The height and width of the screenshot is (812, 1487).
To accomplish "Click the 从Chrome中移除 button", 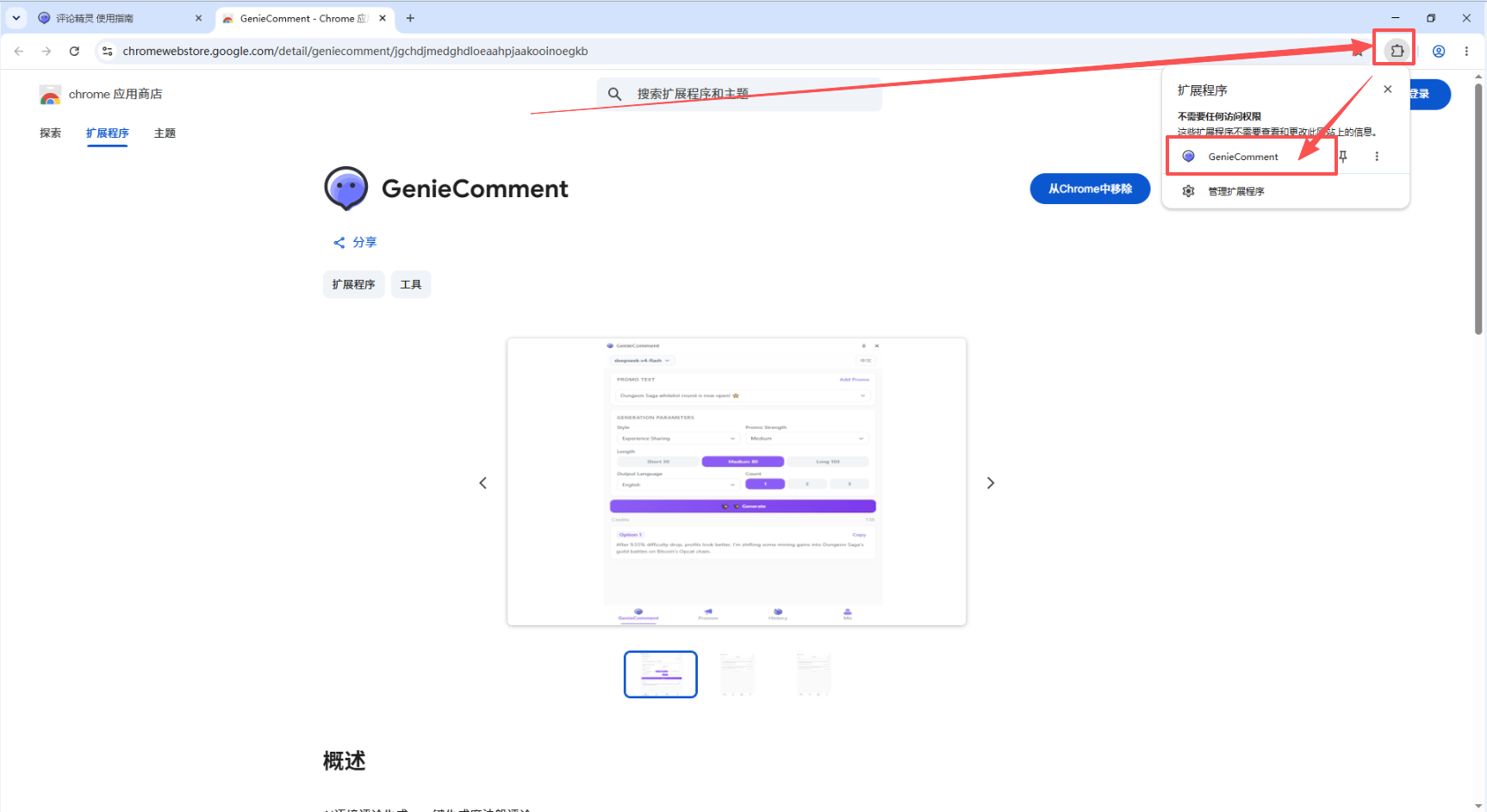I will 1090,189.
